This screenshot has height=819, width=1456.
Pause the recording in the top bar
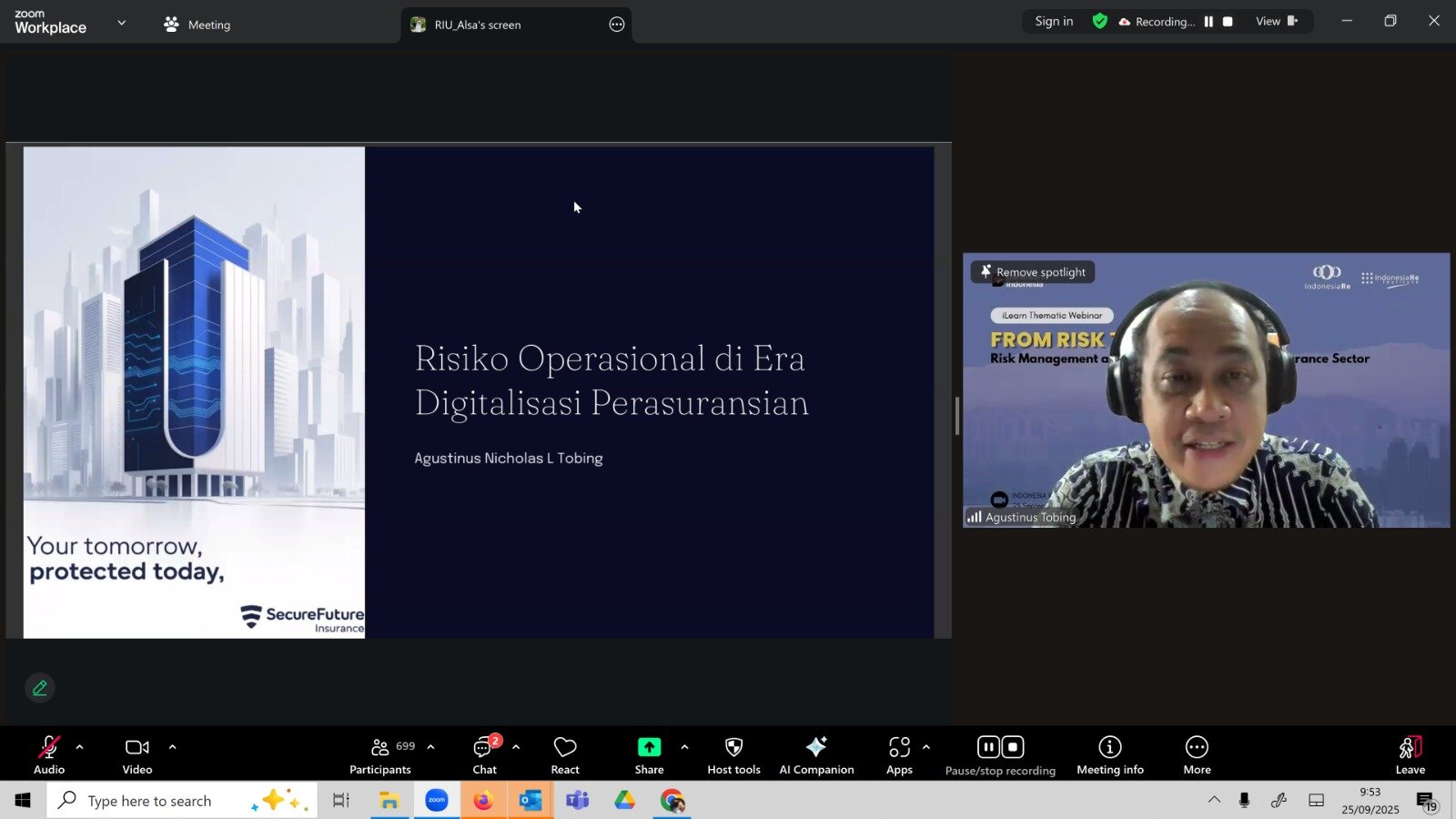pos(1208,22)
